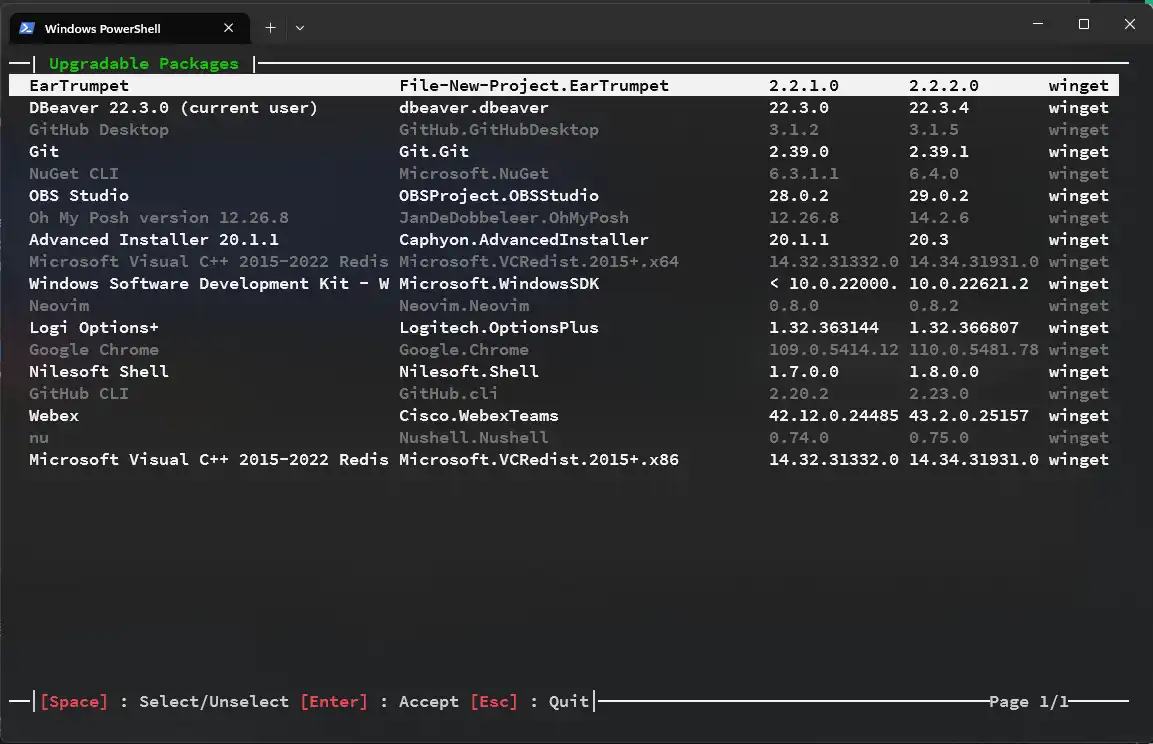Click Chrome available version 110.0.5481.78
This screenshot has height=744, width=1153.
974,350
